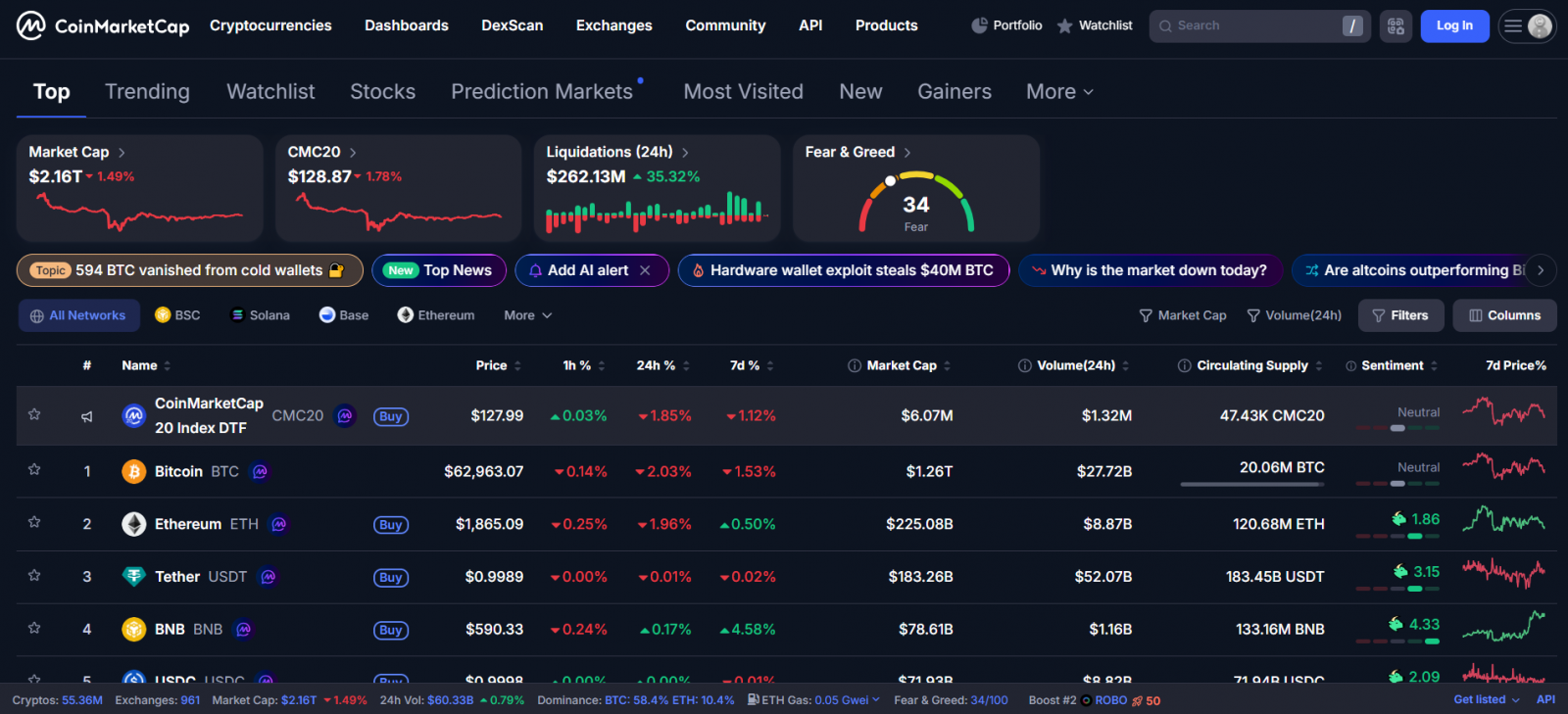Sort the table by 24h % change
Viewport: 1568px width, 714px height.
click(x=663, y=366)
